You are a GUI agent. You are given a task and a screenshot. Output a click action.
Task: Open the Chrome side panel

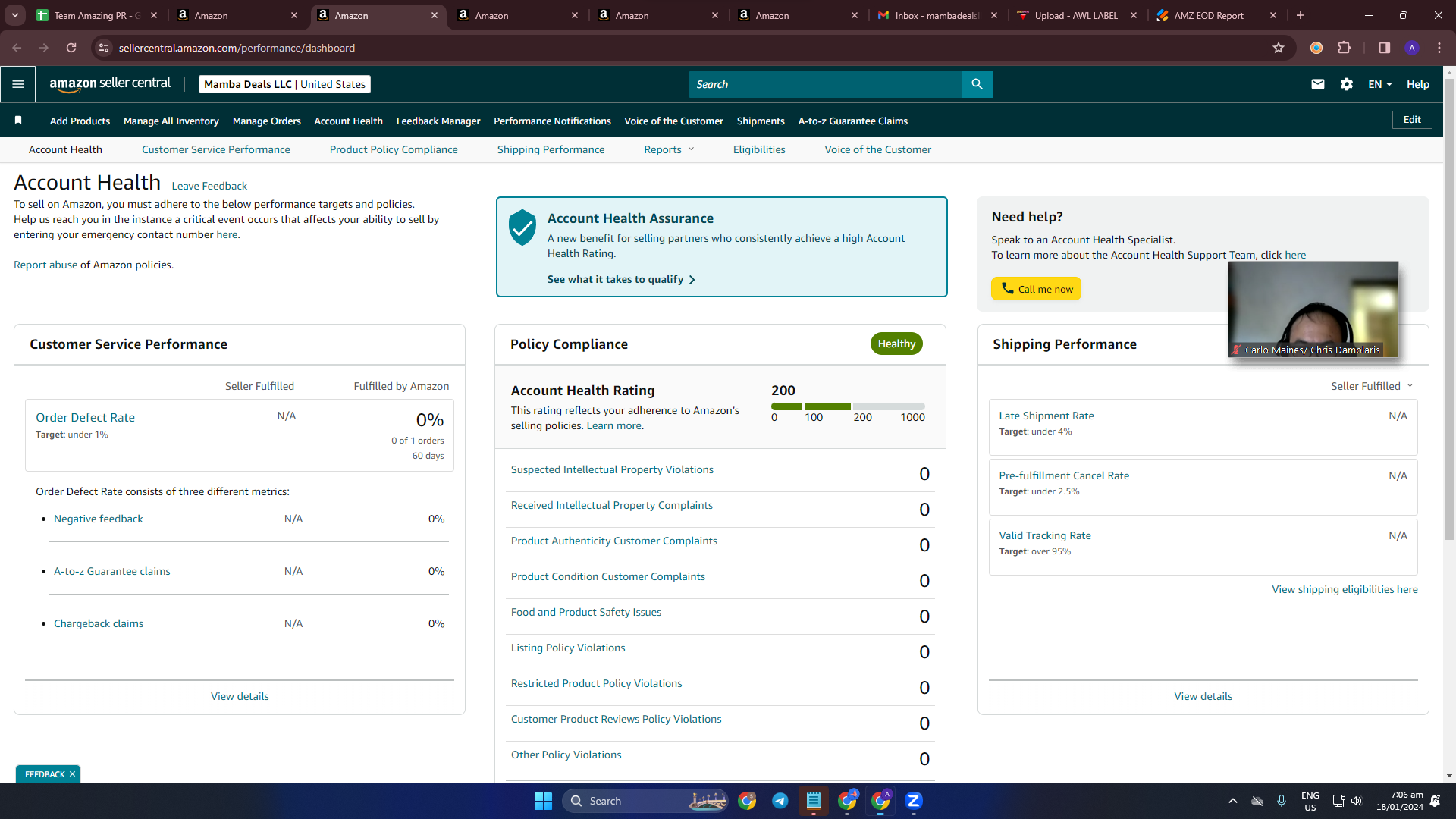pos(1385,48)
